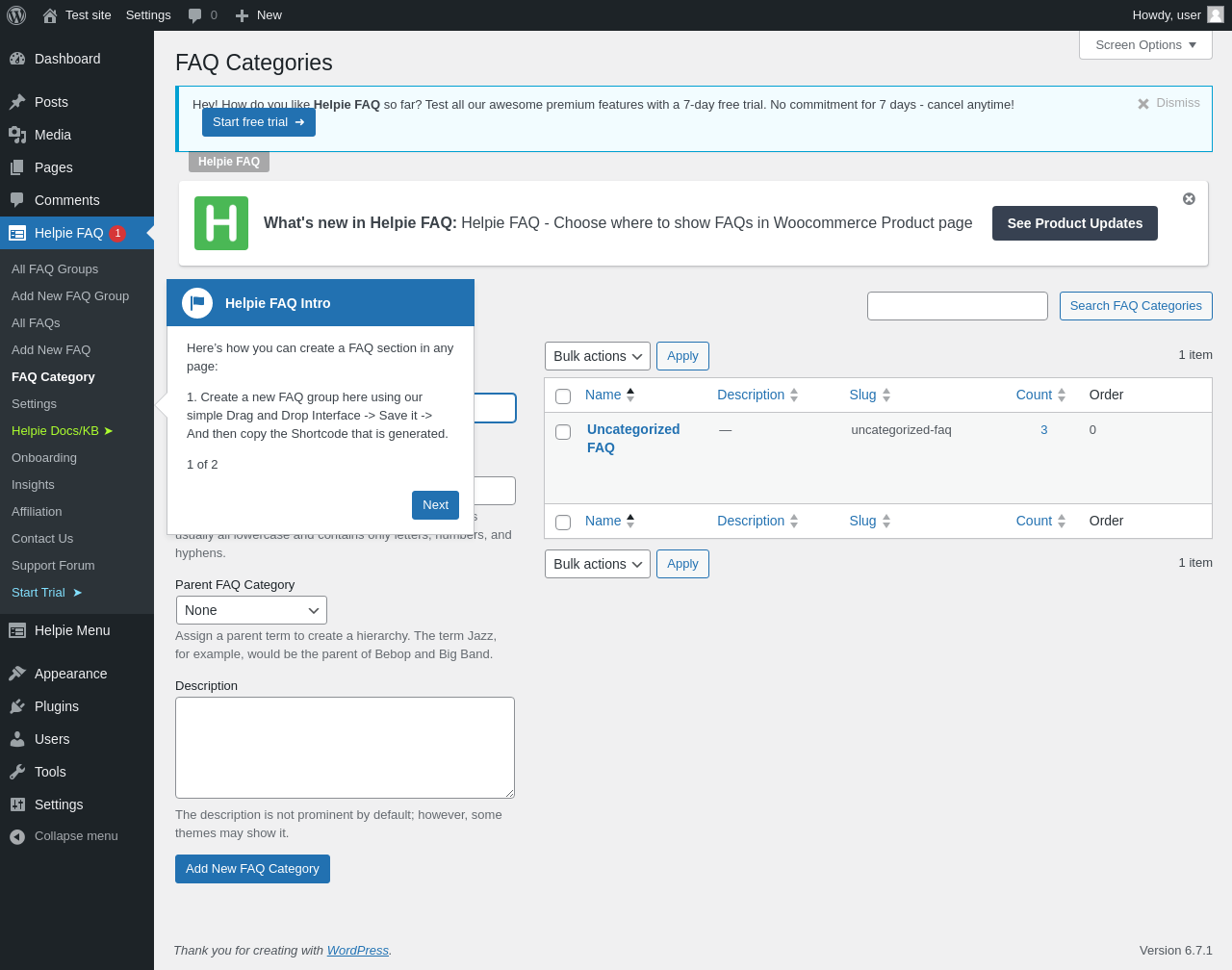Click the bottom Apply button
Screen dimensions: 1232x970
pos(682,564)
